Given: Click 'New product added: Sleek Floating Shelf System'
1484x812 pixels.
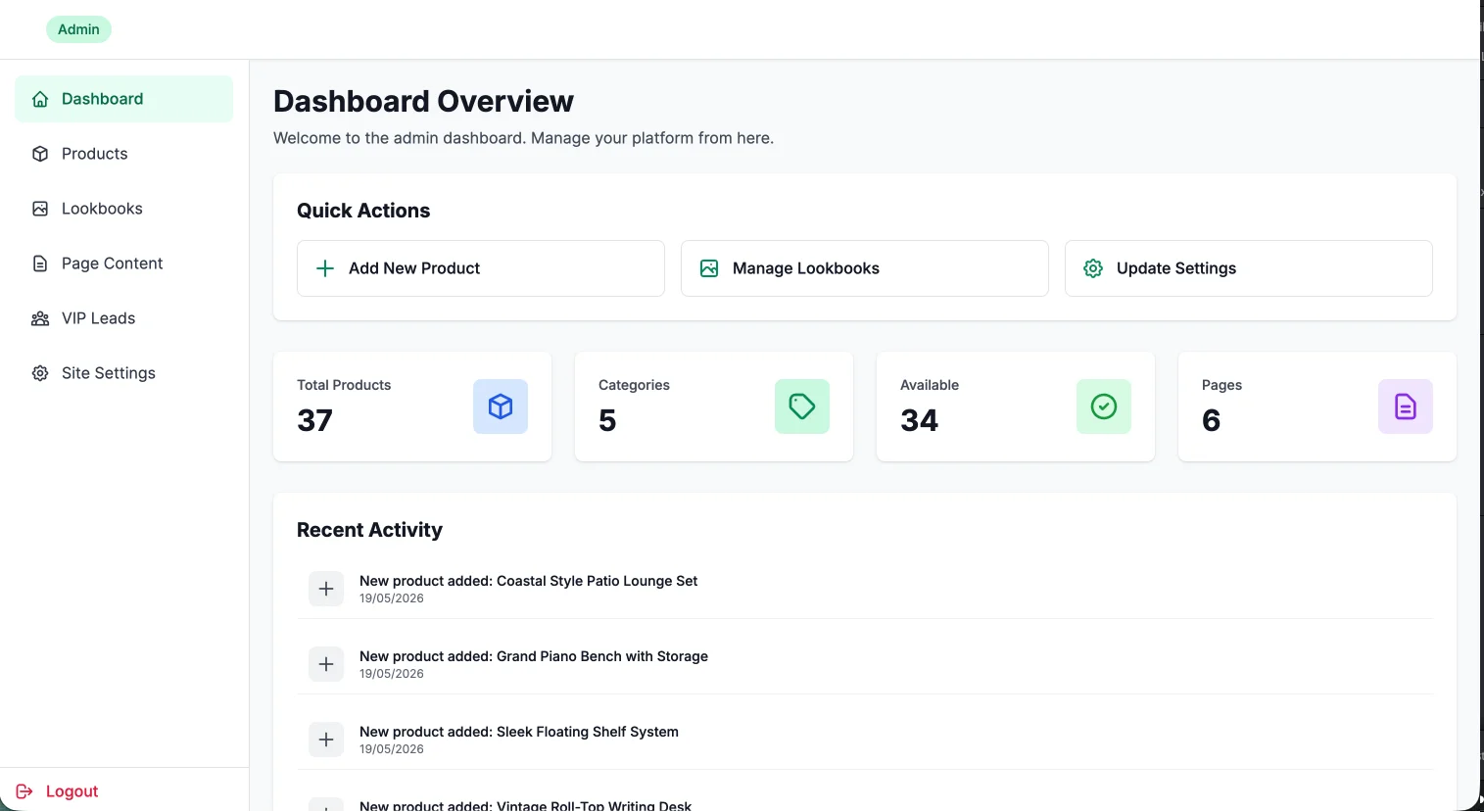Looking at the screenshot, I should [x=519, y=732].
